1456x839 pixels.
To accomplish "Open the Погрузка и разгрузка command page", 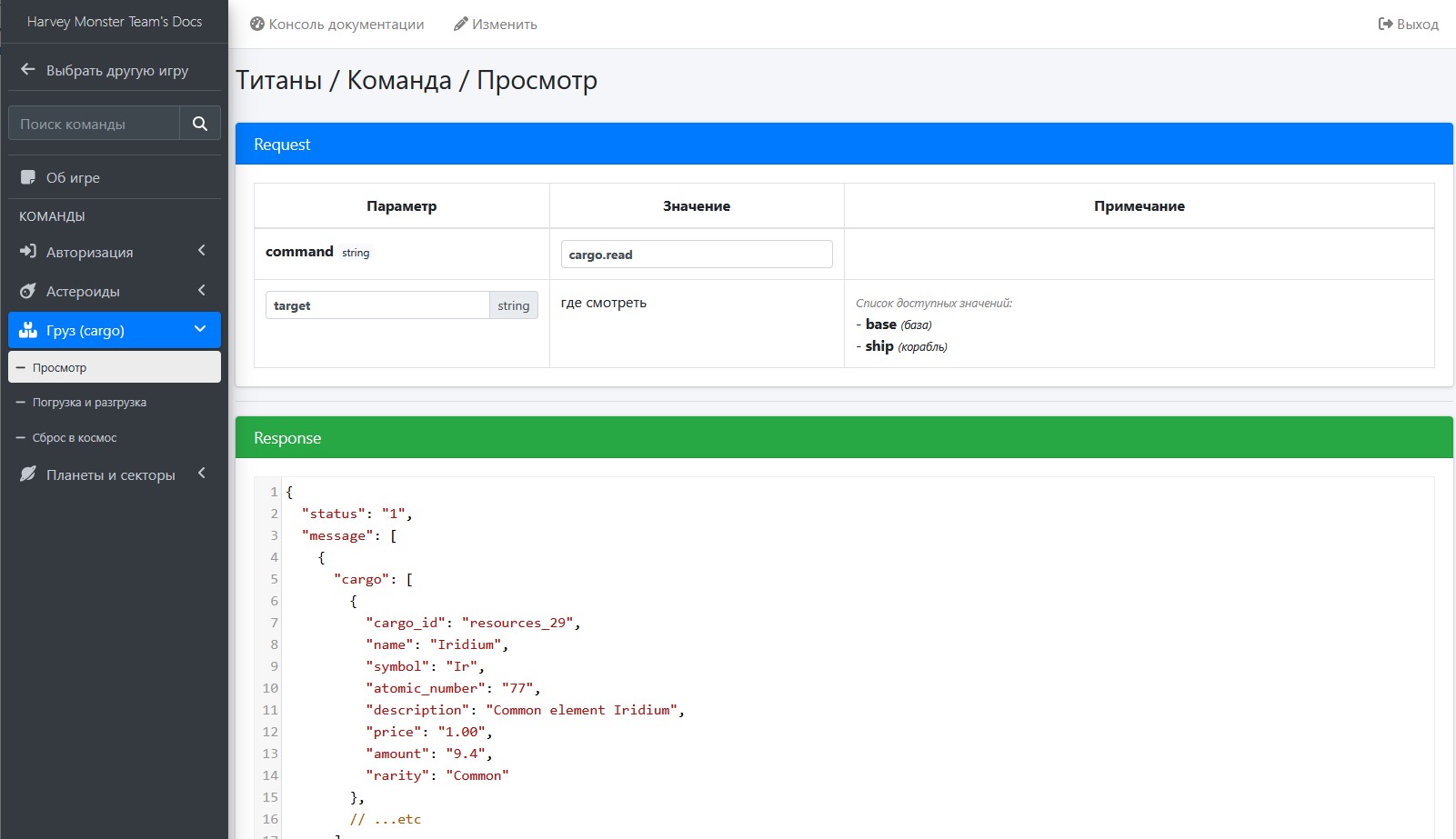I will click(x=89, y=403).
